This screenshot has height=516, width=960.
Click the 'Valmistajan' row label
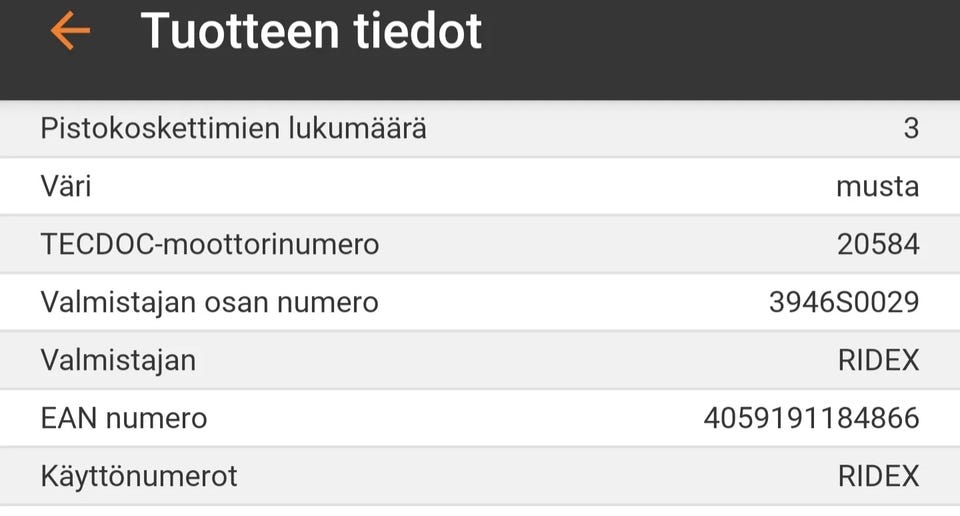click(118, 360)
